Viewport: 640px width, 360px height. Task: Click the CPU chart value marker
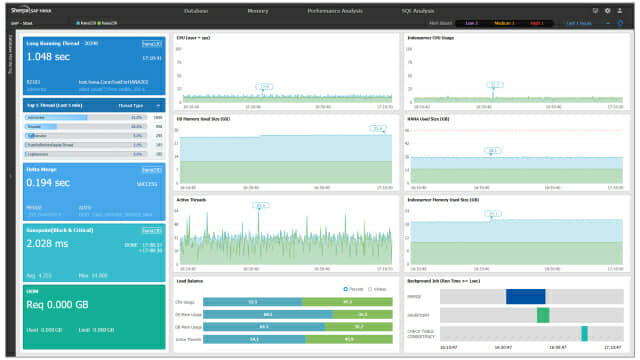tap(264, 87)
